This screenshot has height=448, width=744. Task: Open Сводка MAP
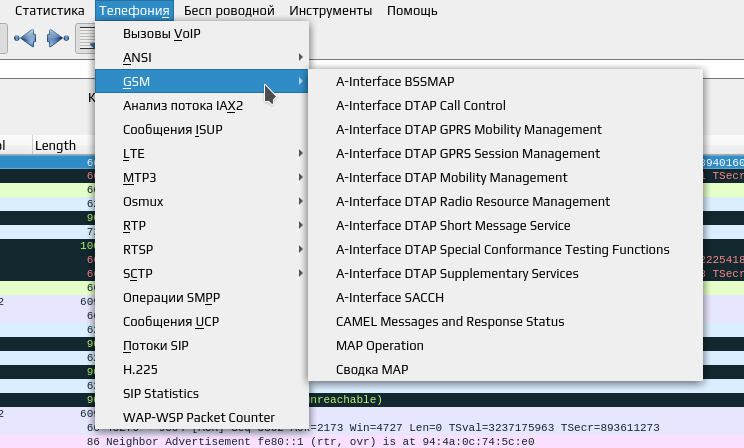[x=505, y=369]
